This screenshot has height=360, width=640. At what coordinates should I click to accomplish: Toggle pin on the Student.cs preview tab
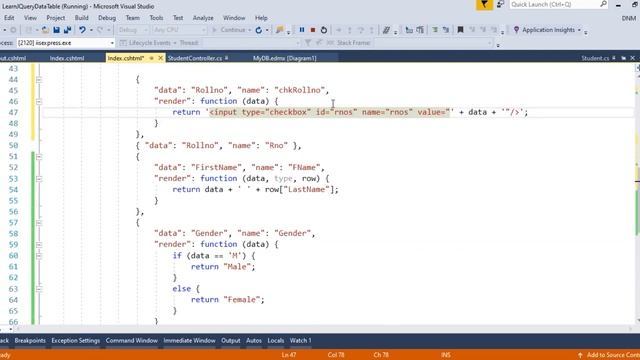[x=614, y=58]
